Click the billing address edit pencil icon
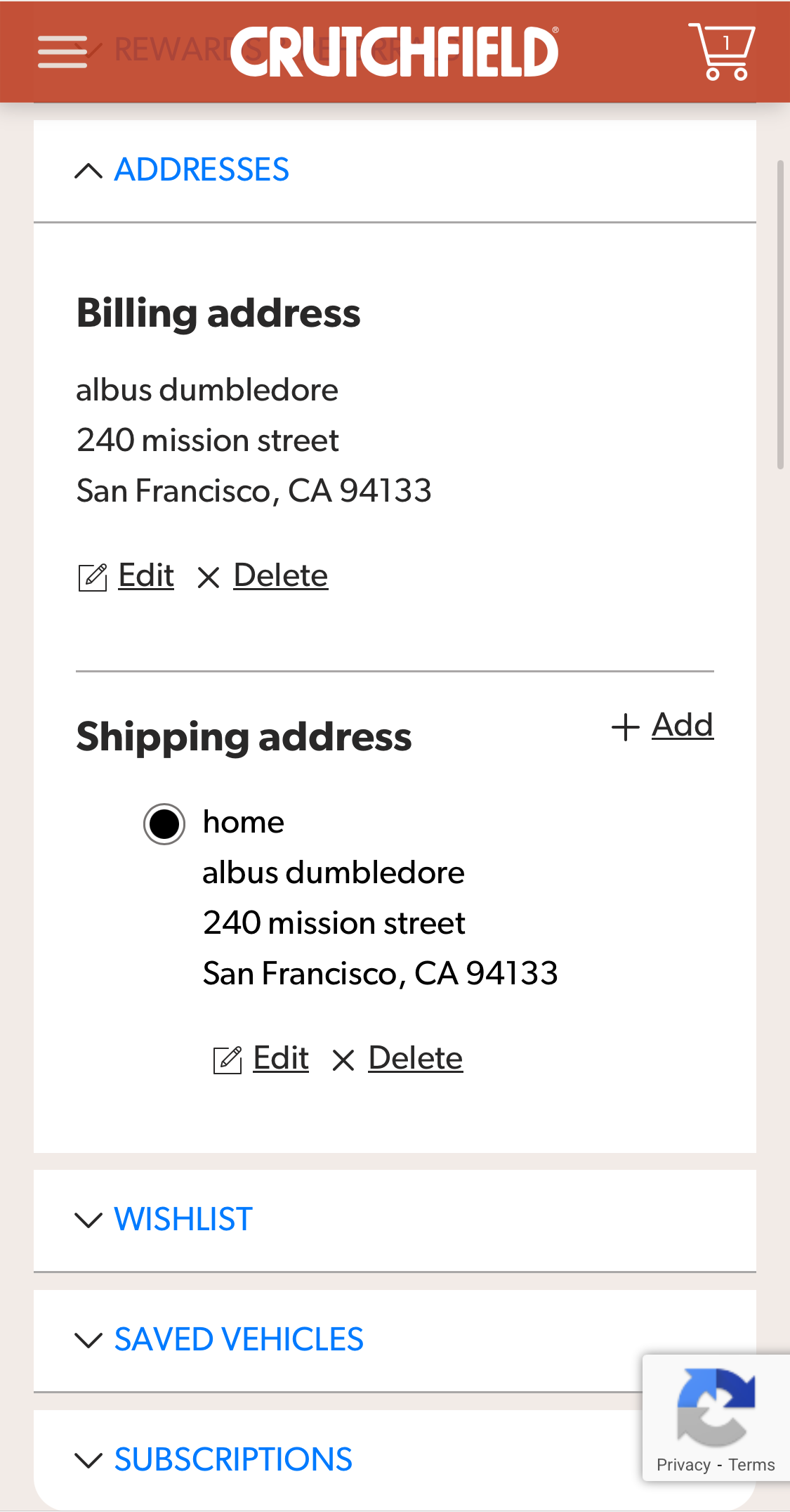790x1512 pixels. (92, 578)
